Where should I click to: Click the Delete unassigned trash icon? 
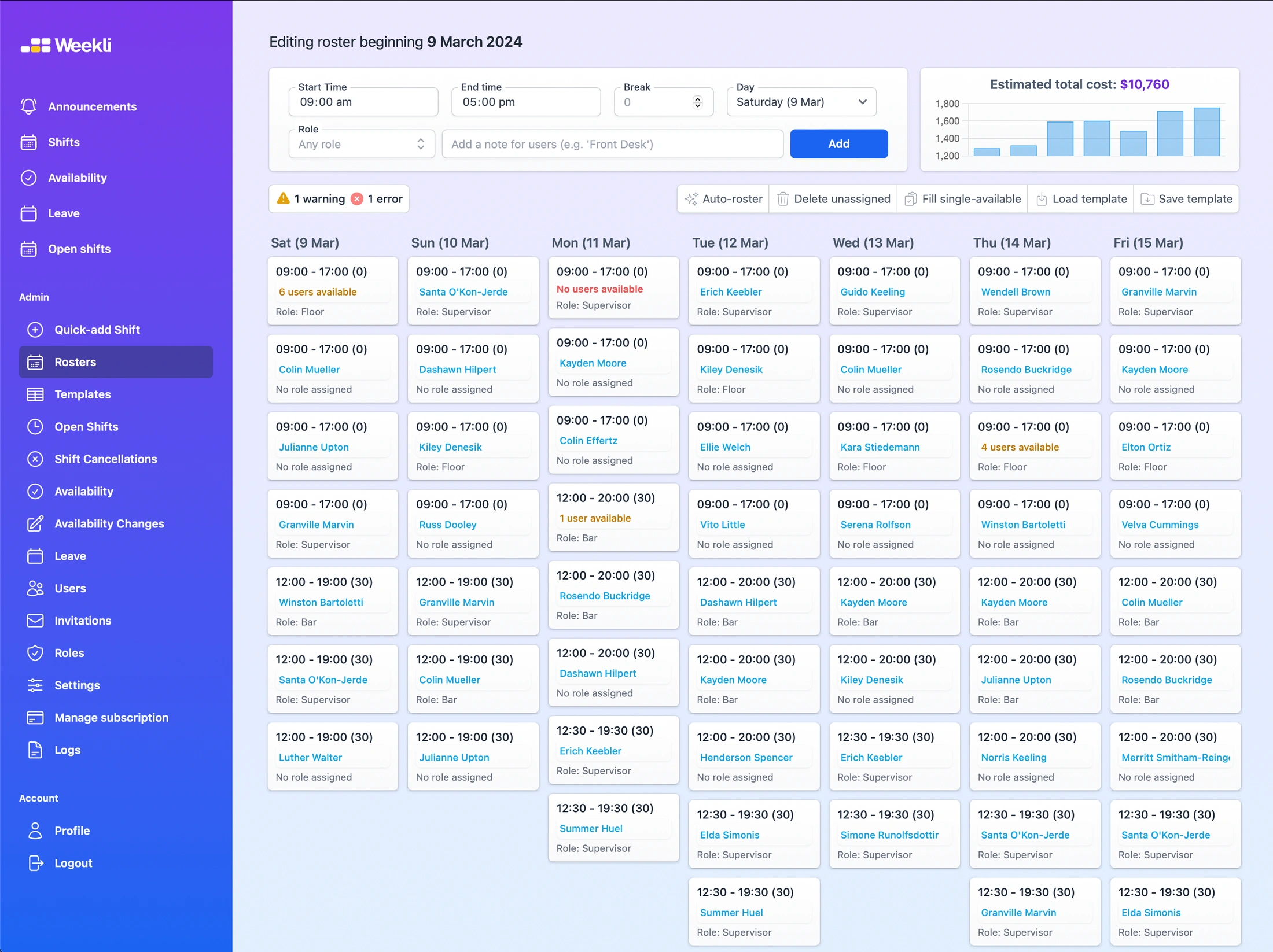pyautogui.click(x=782, y=199)
